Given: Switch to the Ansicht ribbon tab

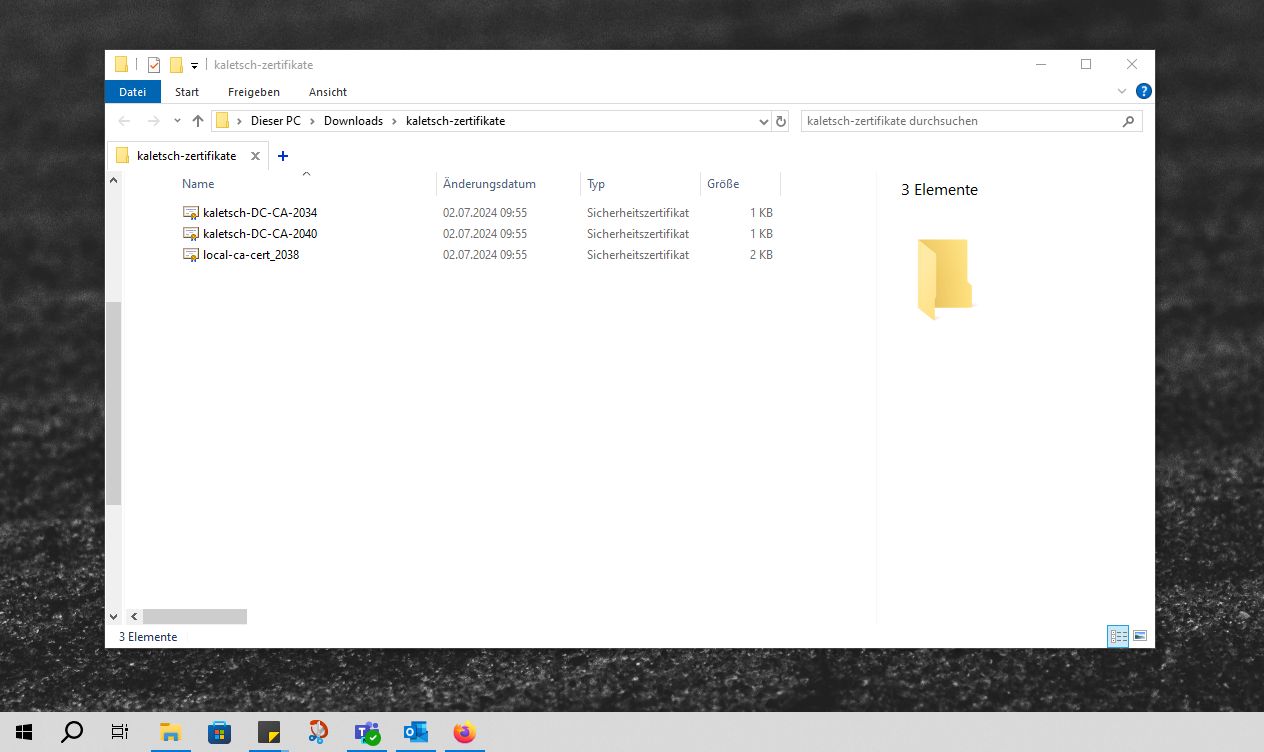Looking at the screenshot, I should (x=327, y=92).
